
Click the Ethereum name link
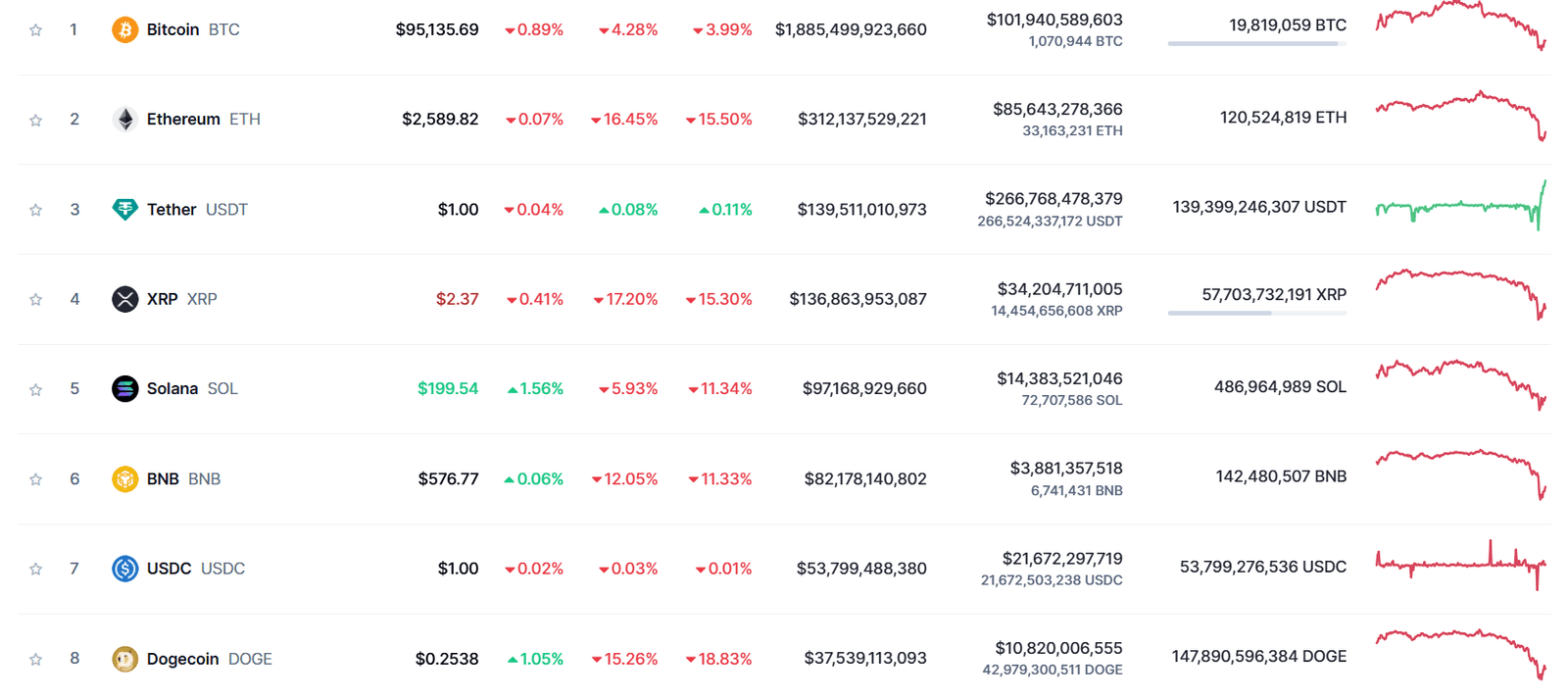[x=182, y=119]
